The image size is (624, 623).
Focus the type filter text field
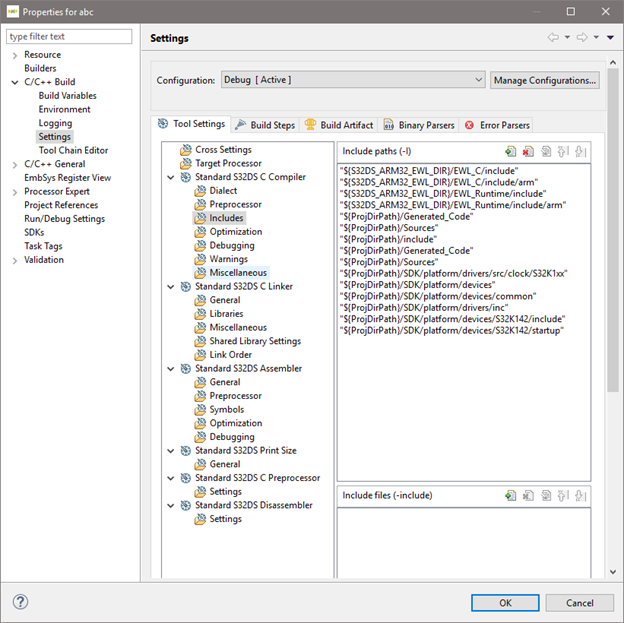(x=69, y=36)
